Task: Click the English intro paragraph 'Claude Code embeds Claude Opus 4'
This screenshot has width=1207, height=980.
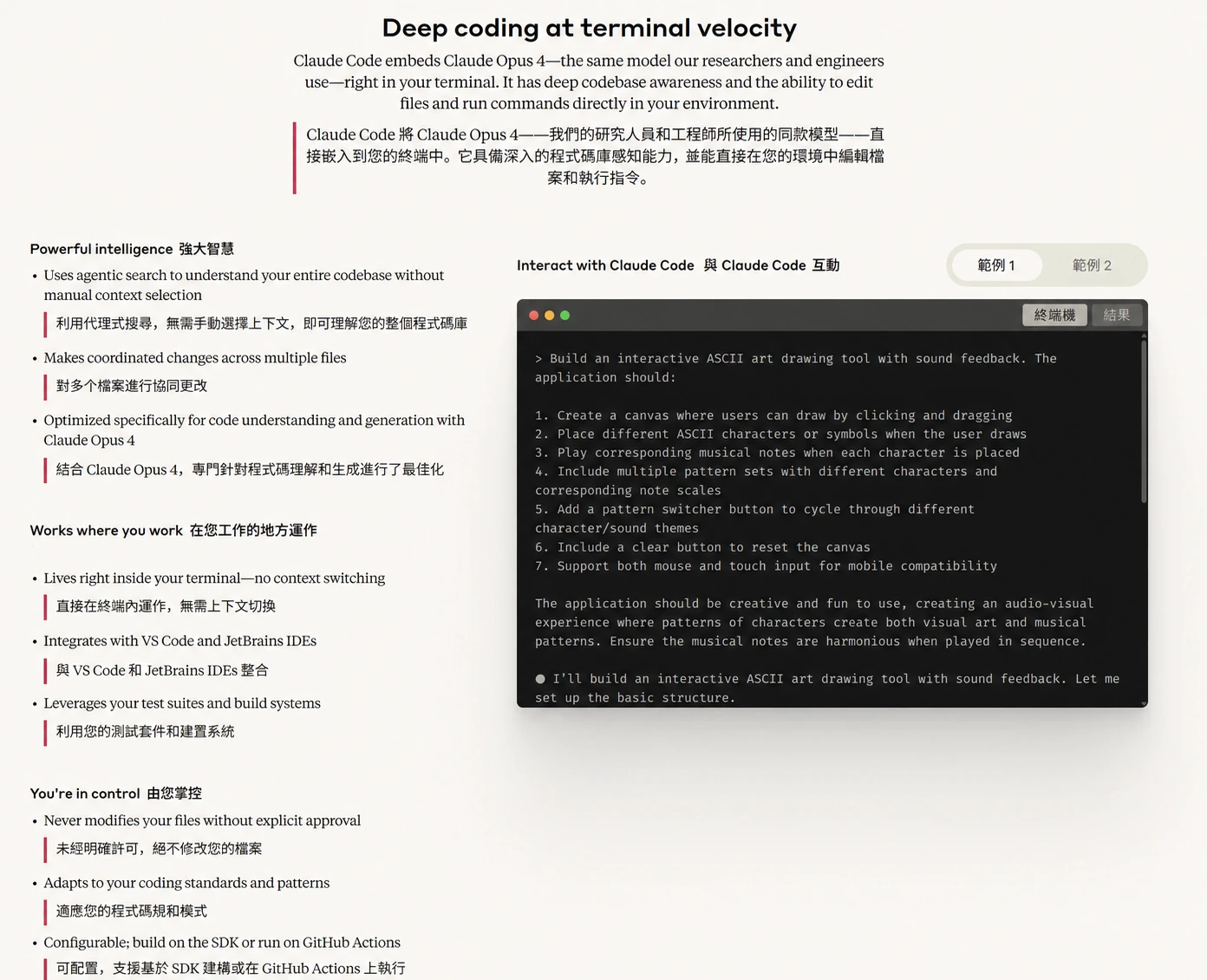Action: pyautogui.click(x=589, y=82)
